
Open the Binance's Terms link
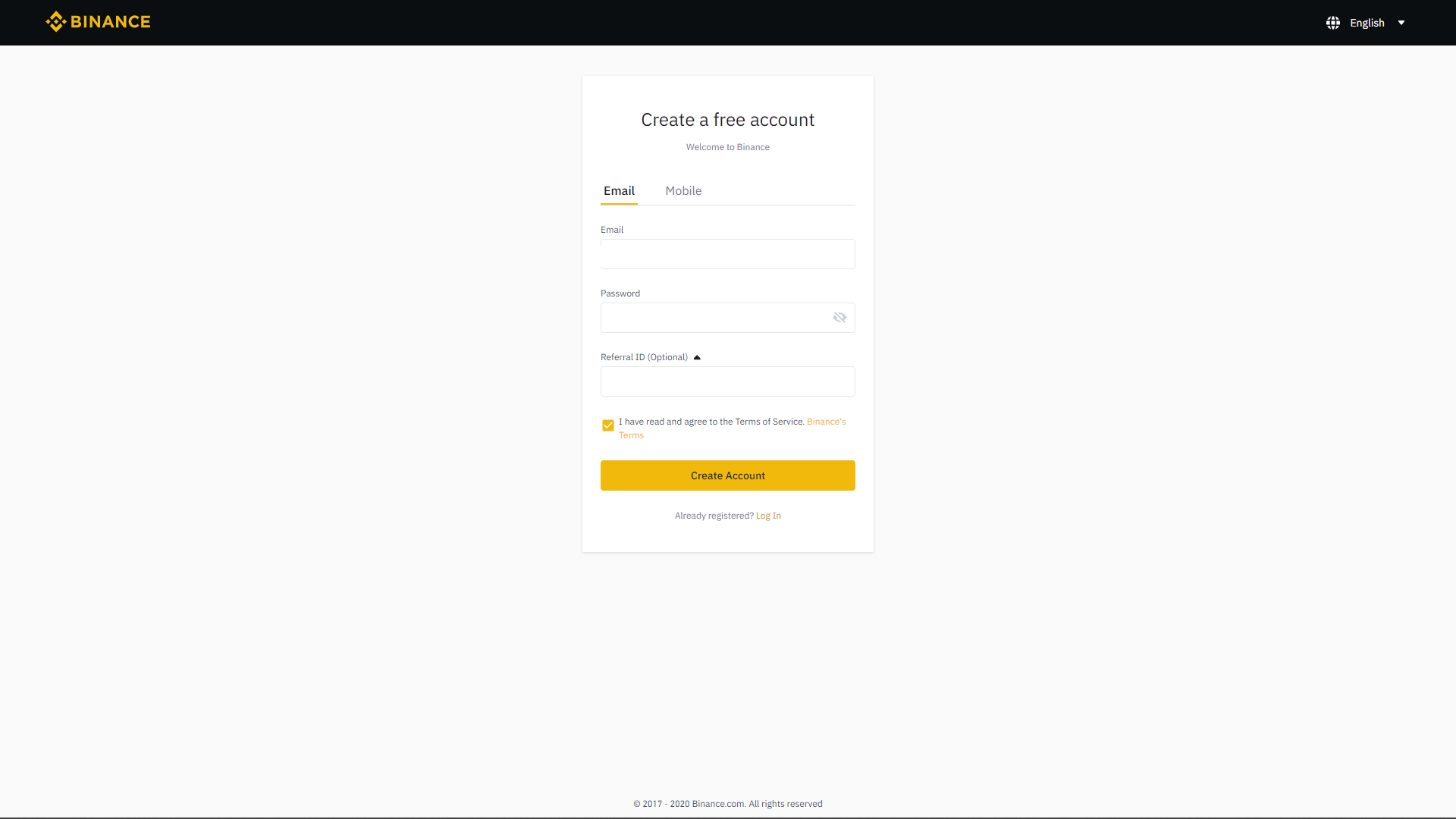[x=826, y=422]
